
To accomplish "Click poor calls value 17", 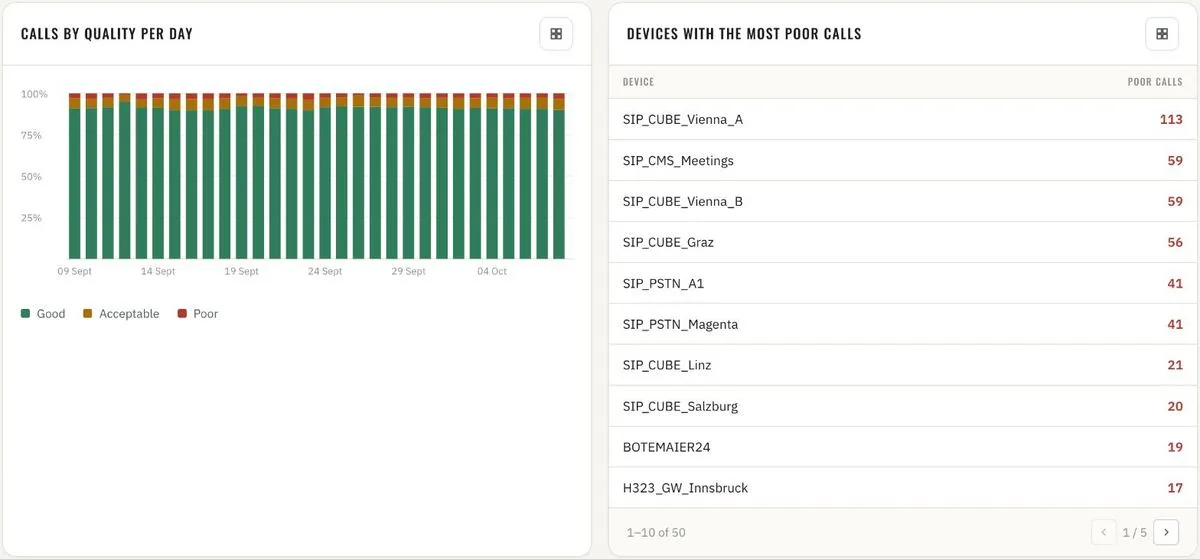I will pyautogui.click(x=1175, y=488).
